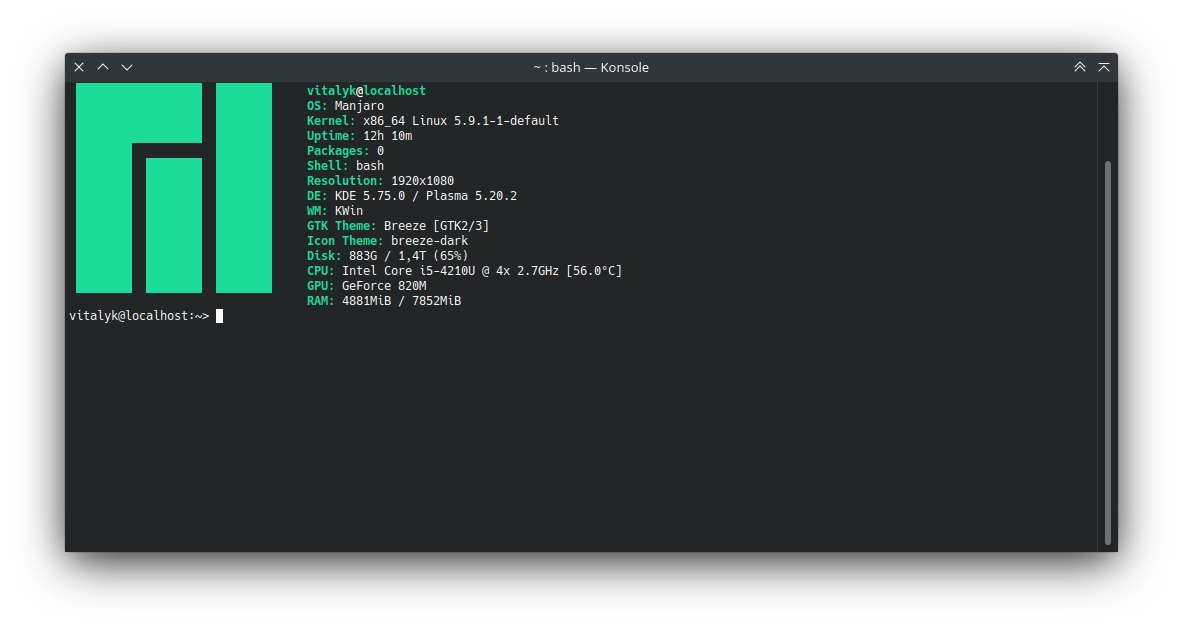Click the terminal cursor block after prompt
The width and height of the screenshot is (1183, 629).
[x=220, y=316]
